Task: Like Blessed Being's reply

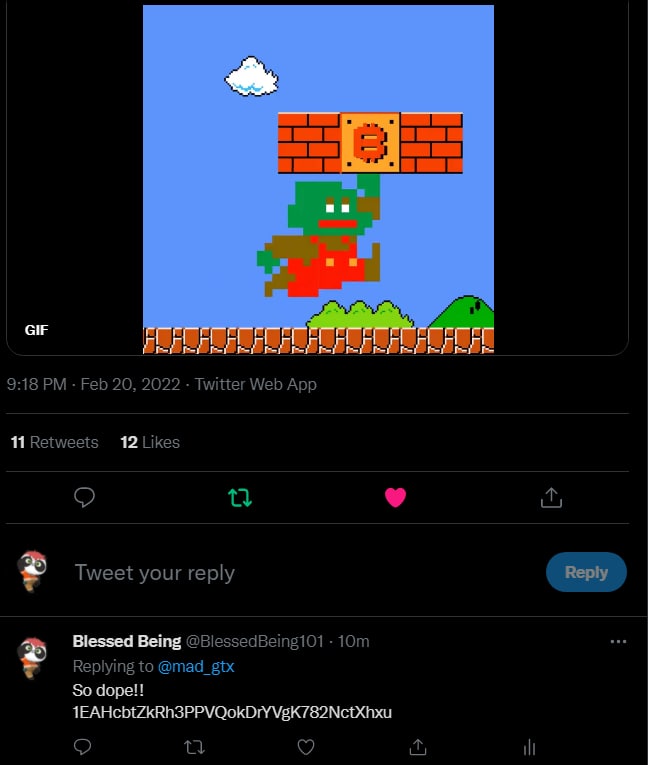Action: (307, 746)
